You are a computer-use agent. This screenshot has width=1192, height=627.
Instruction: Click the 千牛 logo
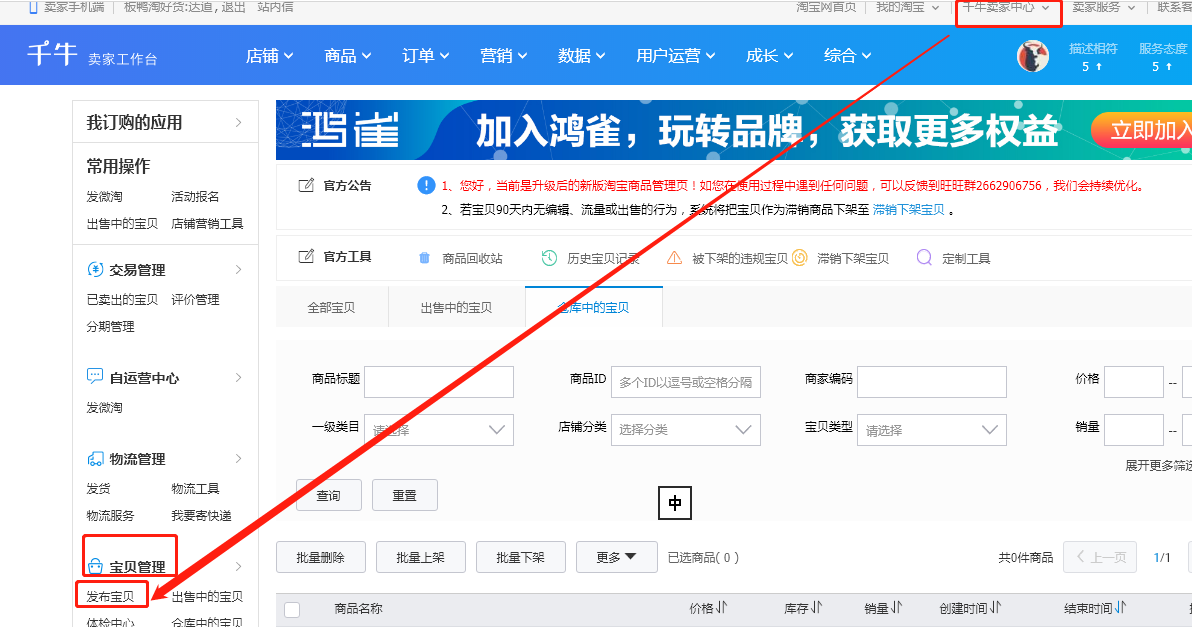(52, 54)
